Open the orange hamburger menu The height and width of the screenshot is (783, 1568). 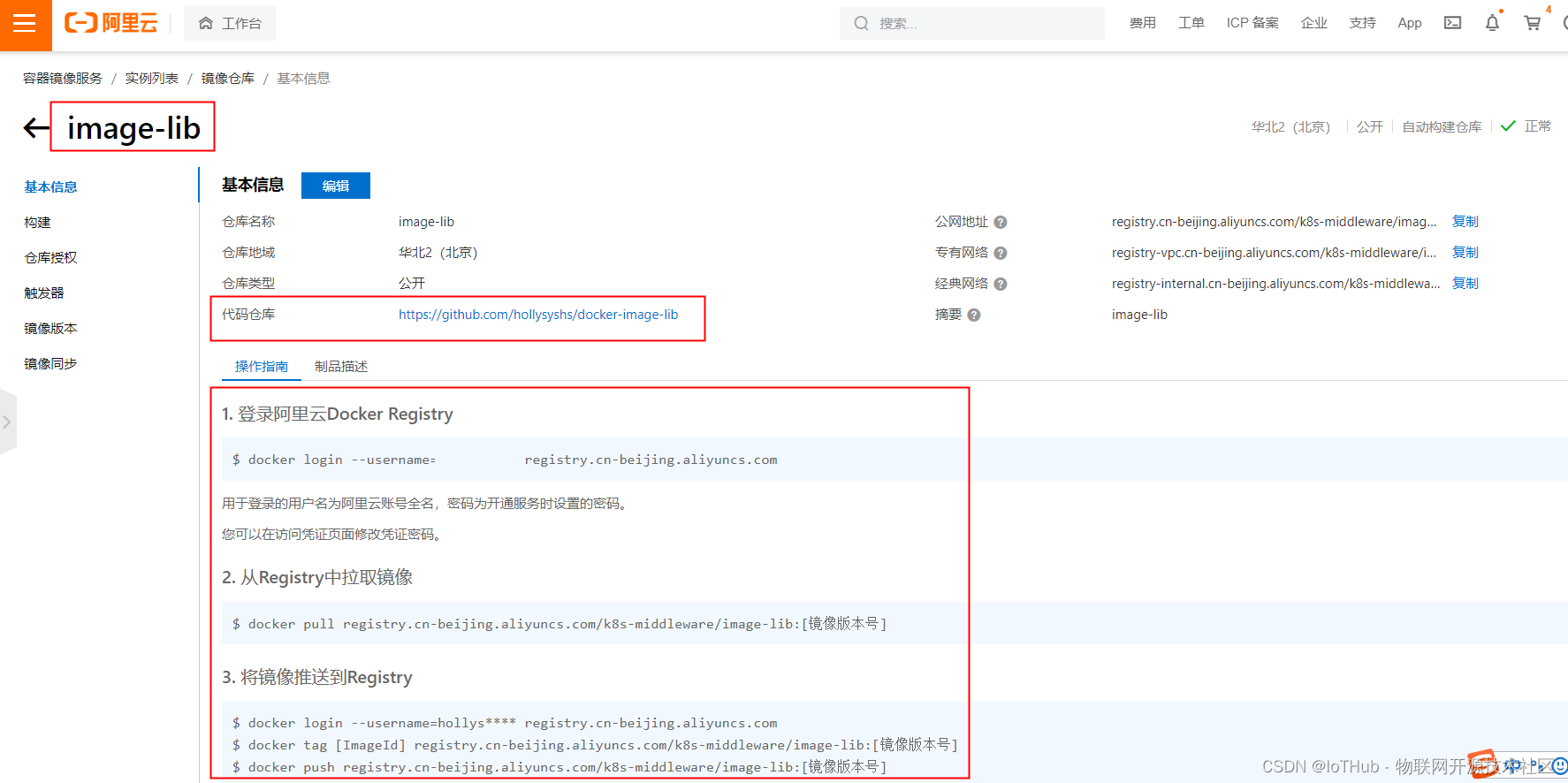pos(26,24)
